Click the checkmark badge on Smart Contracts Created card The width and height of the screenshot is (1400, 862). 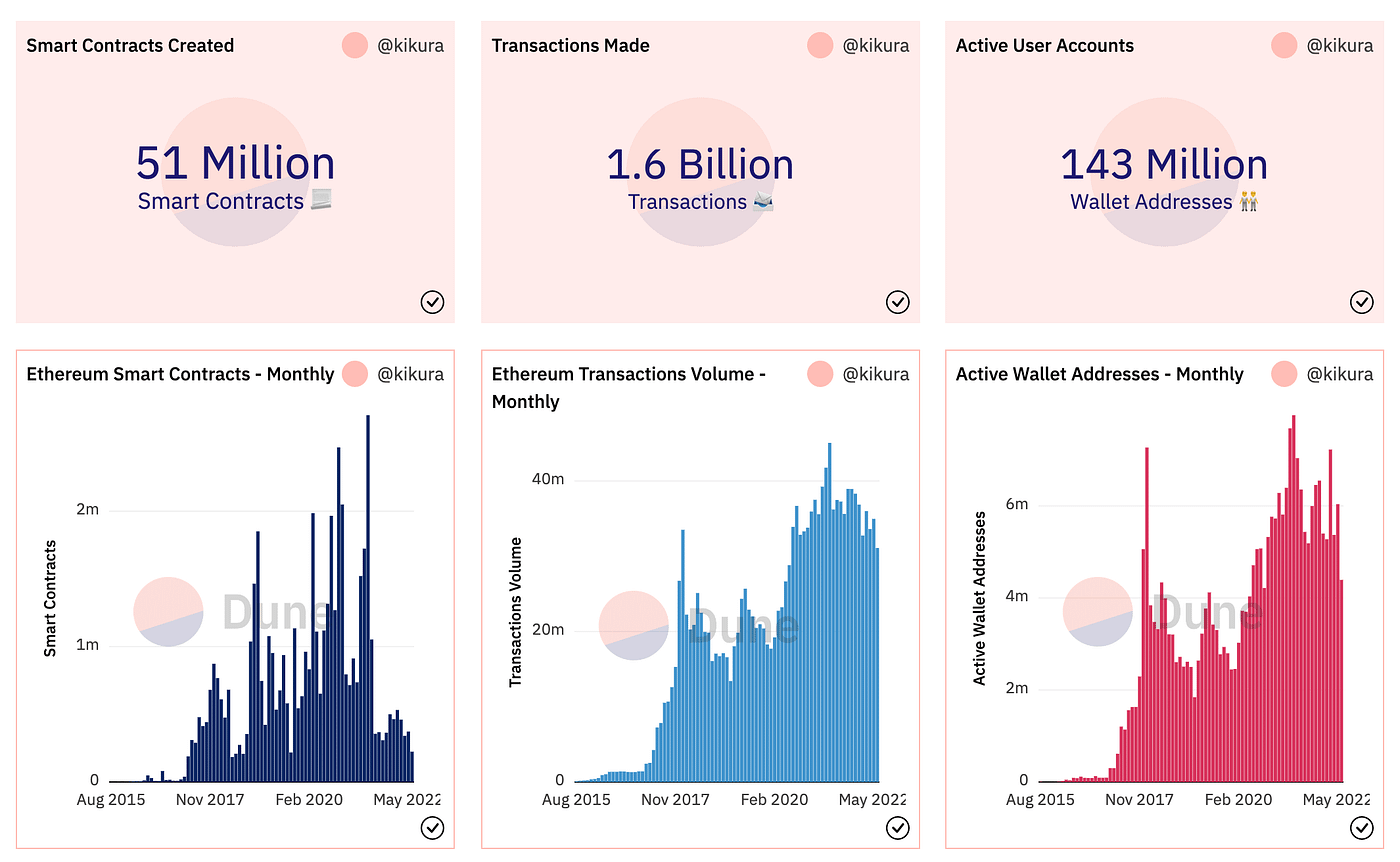[432, 302]
